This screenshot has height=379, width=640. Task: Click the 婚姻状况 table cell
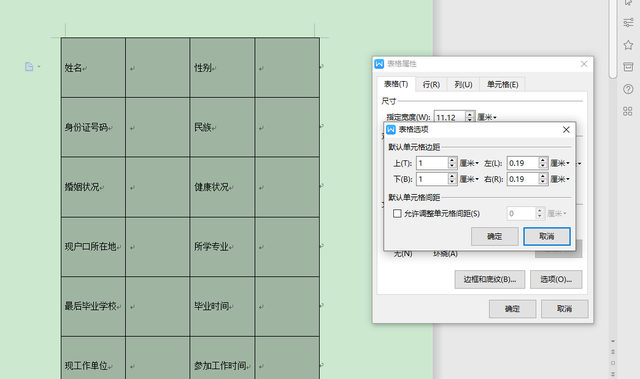(93, 187)
